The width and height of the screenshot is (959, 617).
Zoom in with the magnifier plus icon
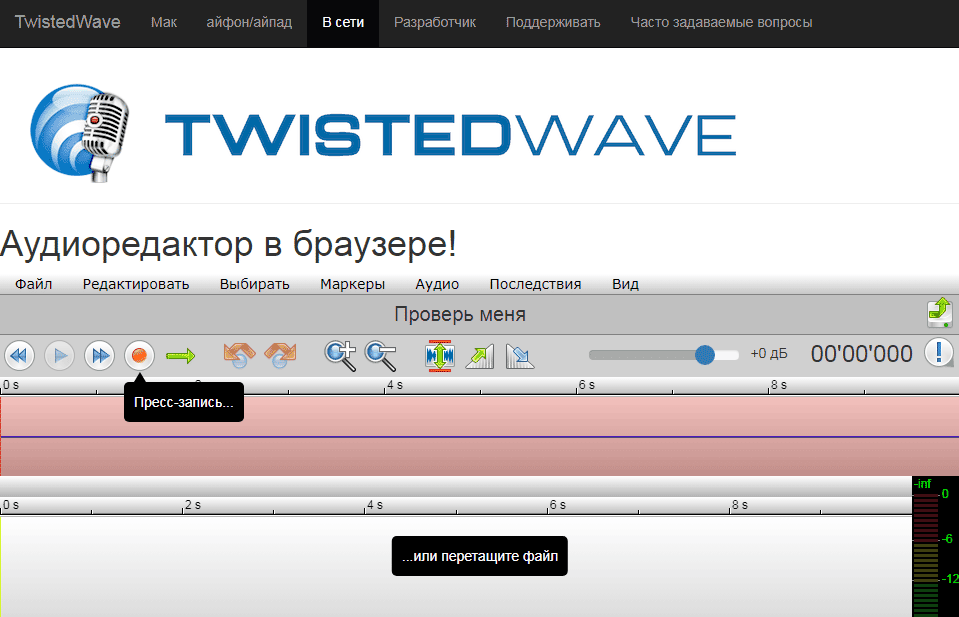340,355
